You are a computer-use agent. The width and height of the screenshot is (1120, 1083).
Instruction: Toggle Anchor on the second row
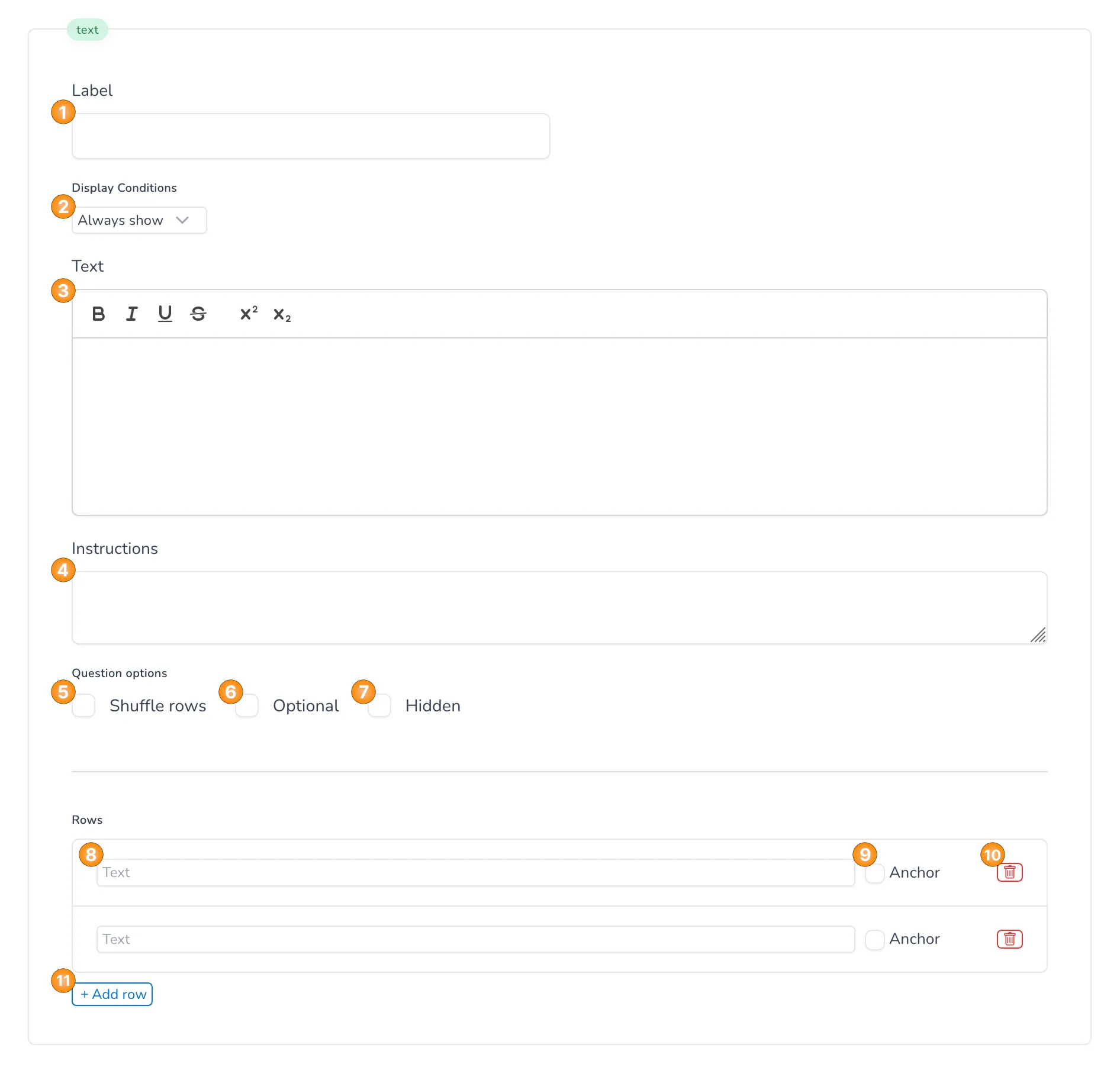(x=874, y=939)
